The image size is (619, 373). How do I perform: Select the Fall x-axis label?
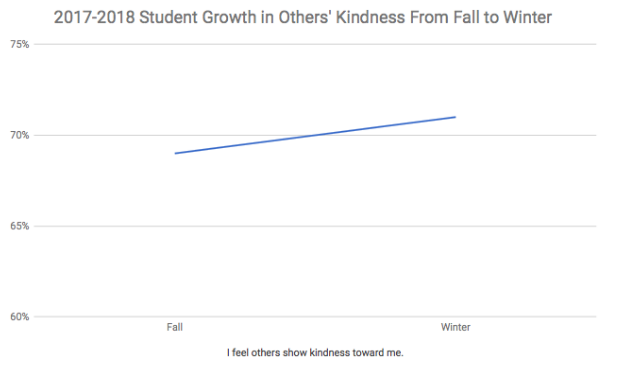174,327
